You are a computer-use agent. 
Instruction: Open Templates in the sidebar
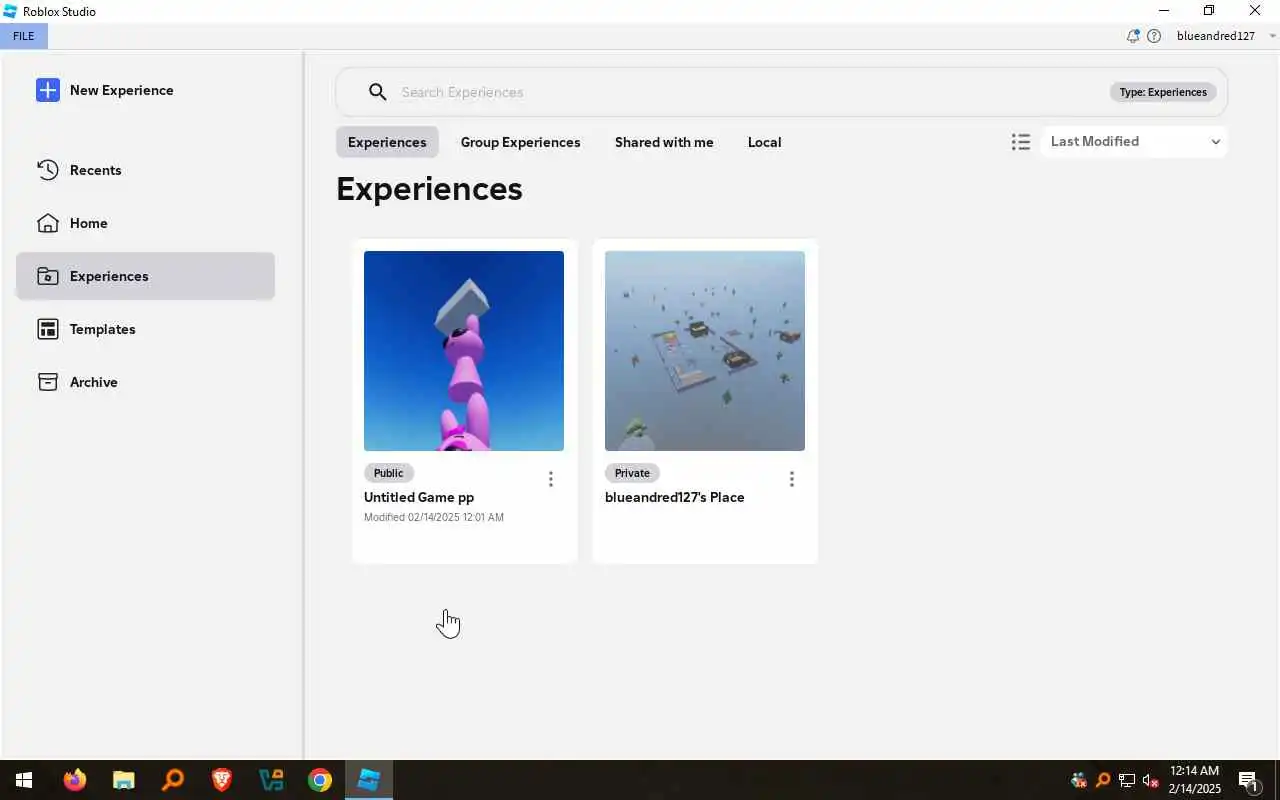pos(145,329)
